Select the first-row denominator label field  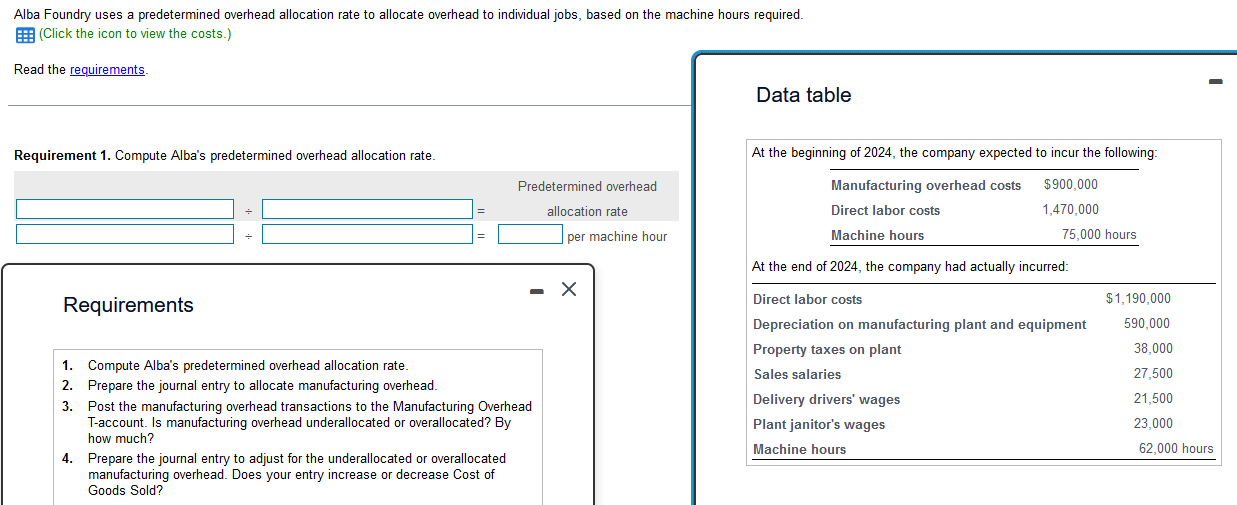point(368,209)
